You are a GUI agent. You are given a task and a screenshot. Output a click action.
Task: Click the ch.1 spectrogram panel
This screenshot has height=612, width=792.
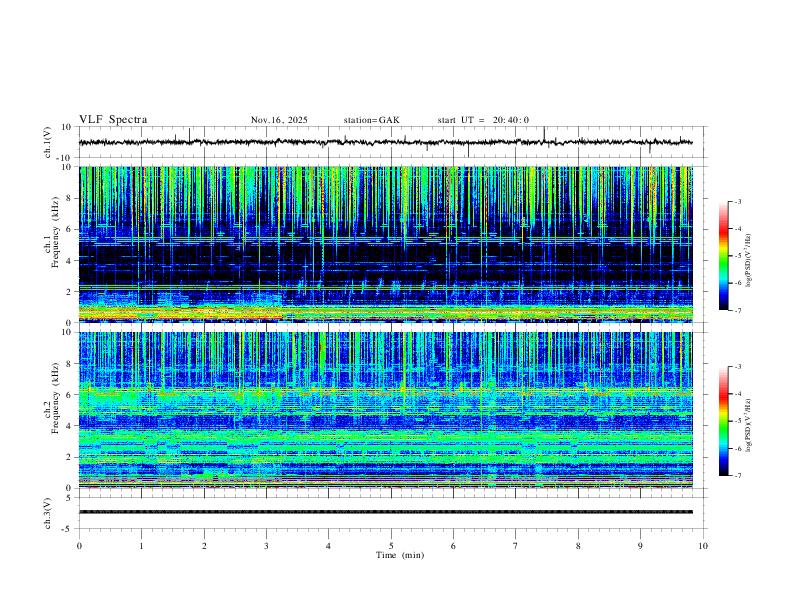point(386,244)
